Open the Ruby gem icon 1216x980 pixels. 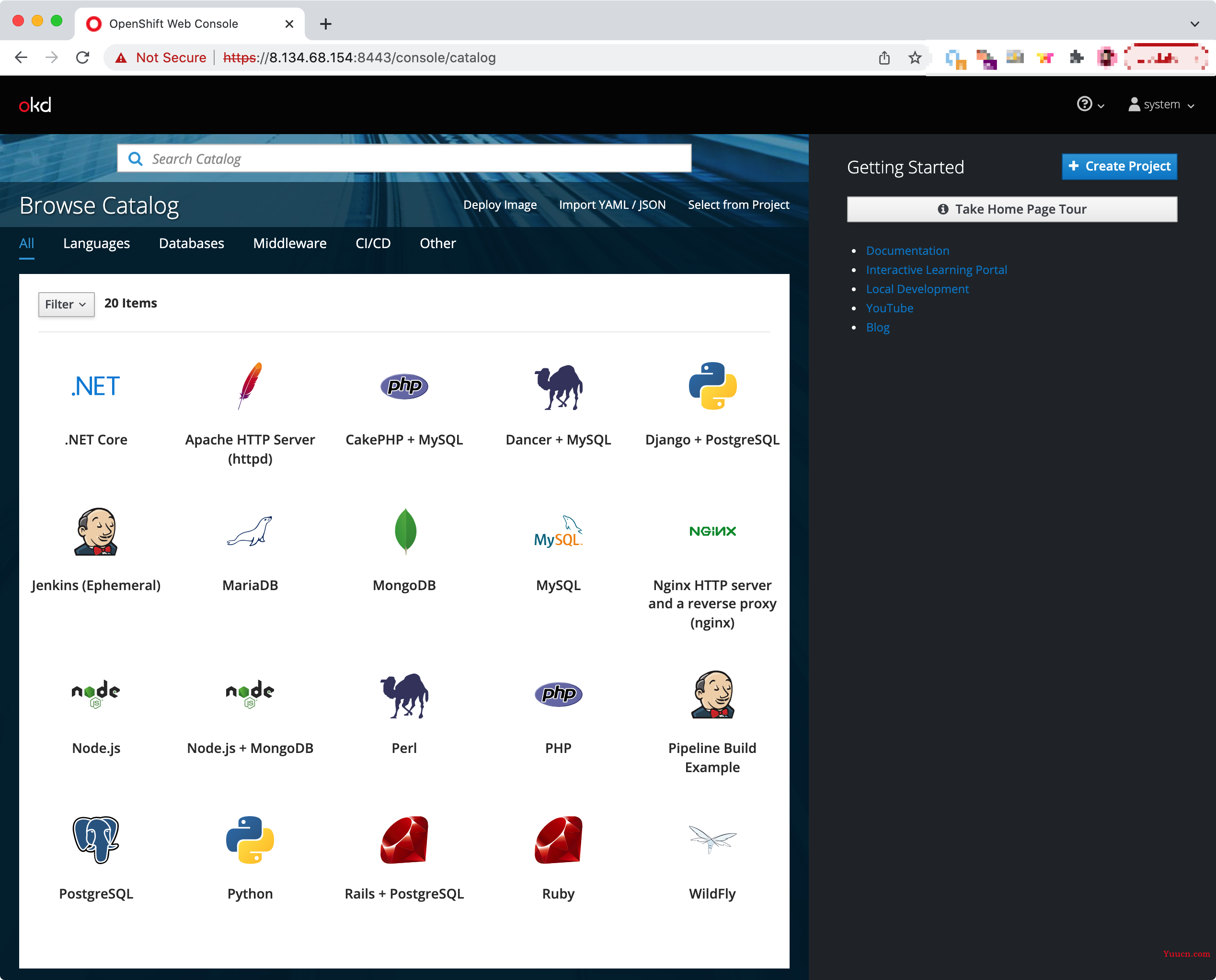tap(558, 840)
